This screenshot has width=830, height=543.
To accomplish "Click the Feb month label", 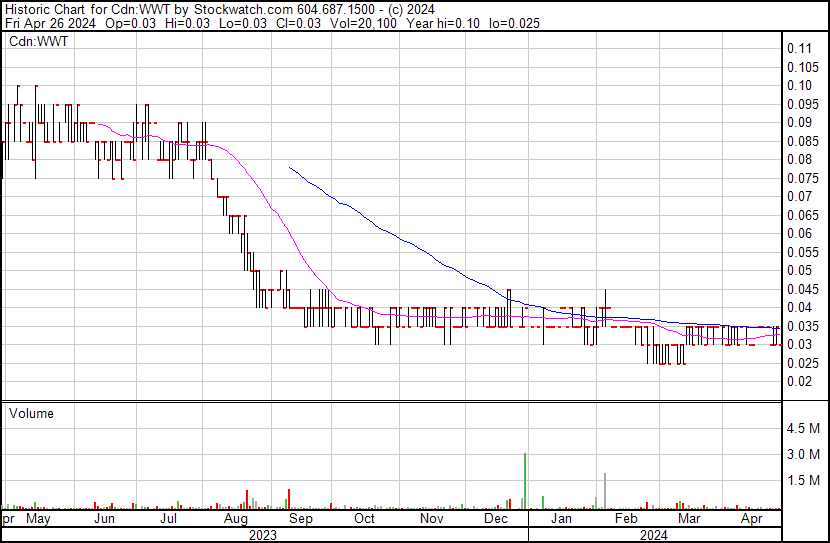I will 626,519.
